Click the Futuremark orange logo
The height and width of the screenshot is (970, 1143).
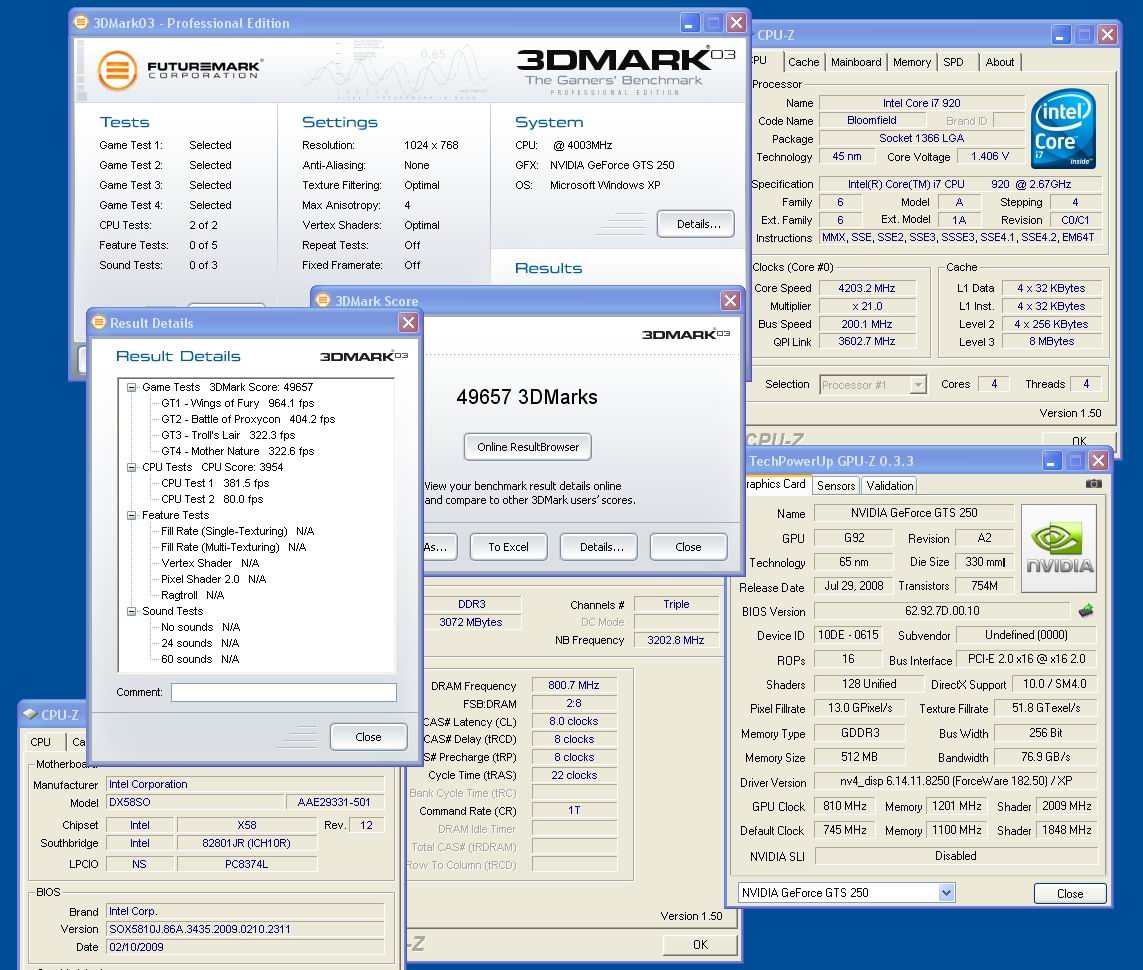click(x=117, y=70)
